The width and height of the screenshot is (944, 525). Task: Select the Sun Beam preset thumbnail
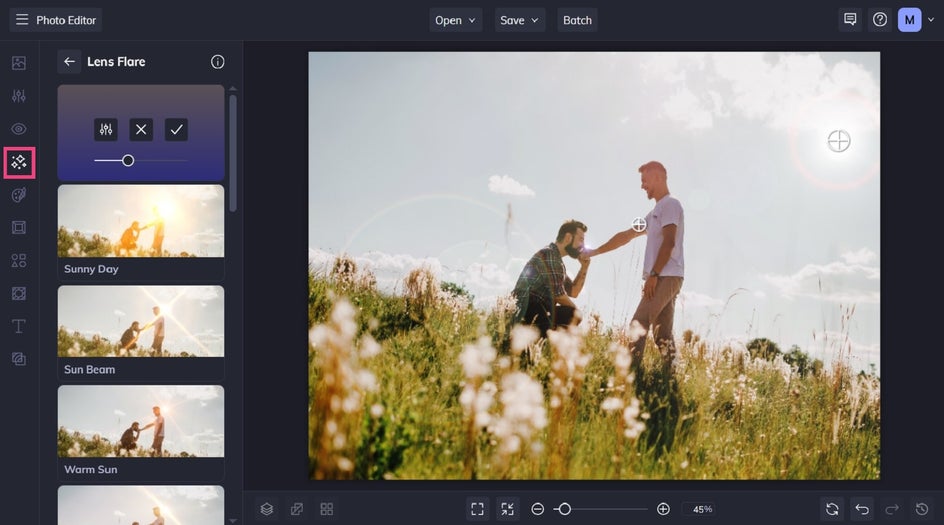point(141,321)
